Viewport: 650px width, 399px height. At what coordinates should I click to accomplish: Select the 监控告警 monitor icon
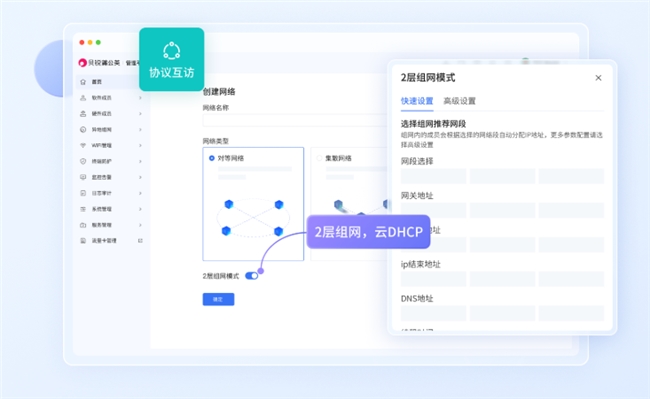[x=83, y=177]
